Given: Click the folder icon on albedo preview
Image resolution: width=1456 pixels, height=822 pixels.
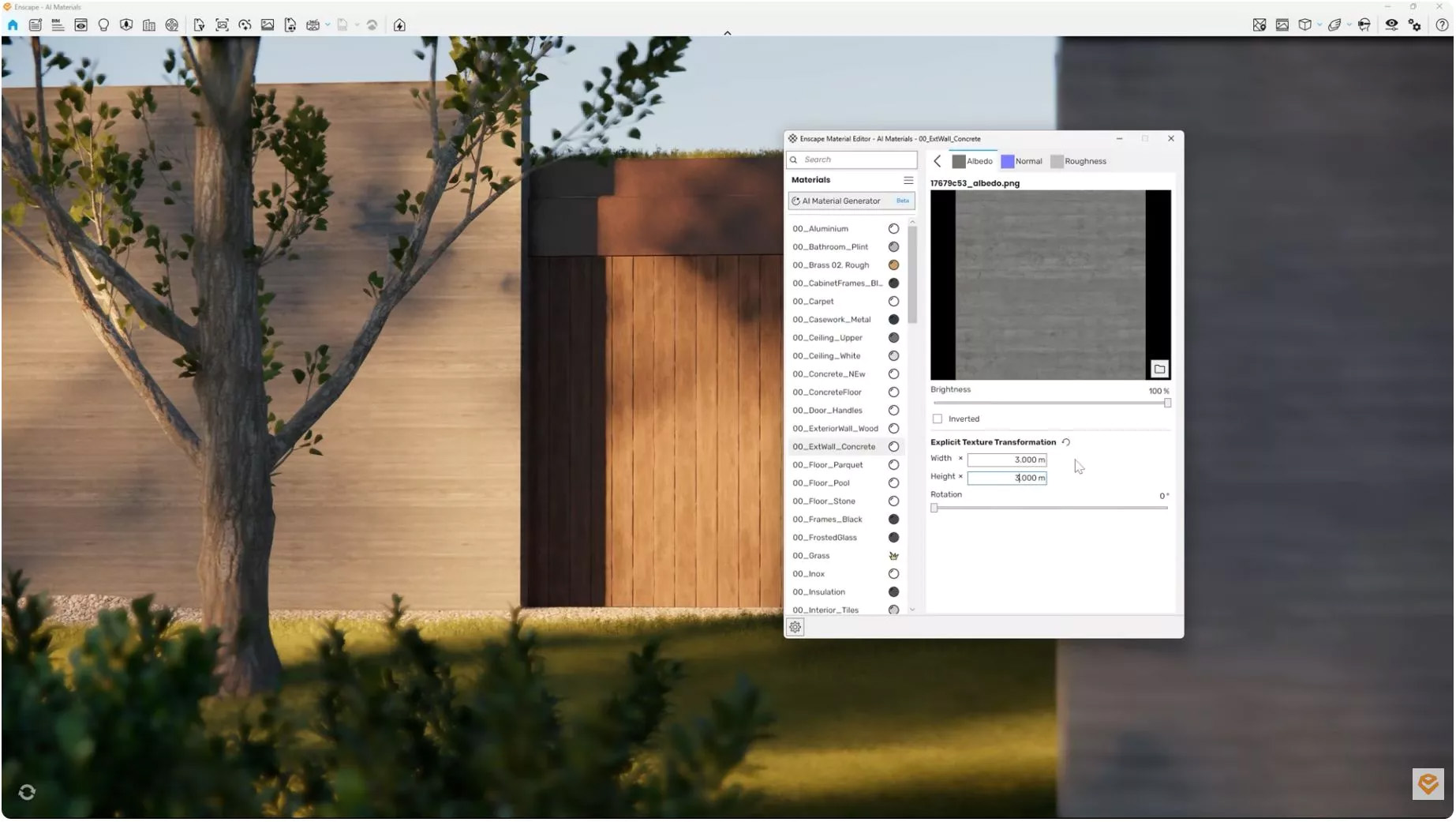Looking at the screenshot, I should coord(1159,369).
